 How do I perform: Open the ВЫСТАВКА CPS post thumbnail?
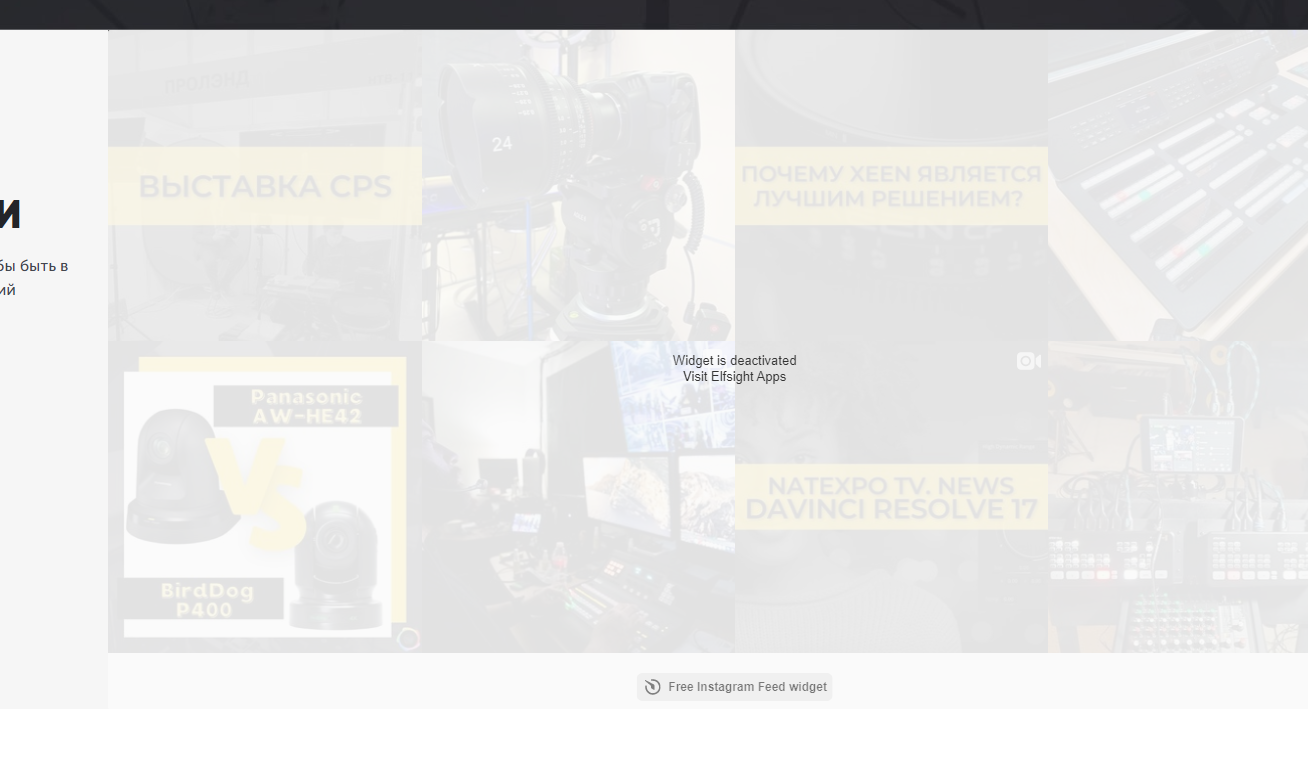(264, 186)
